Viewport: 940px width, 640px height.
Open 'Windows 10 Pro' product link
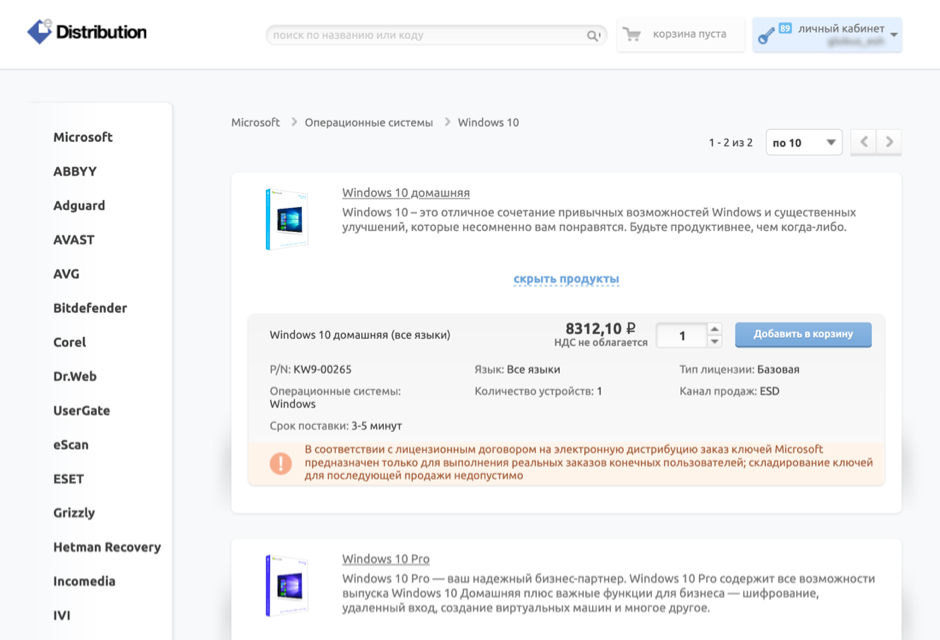(x=385, y=559)
